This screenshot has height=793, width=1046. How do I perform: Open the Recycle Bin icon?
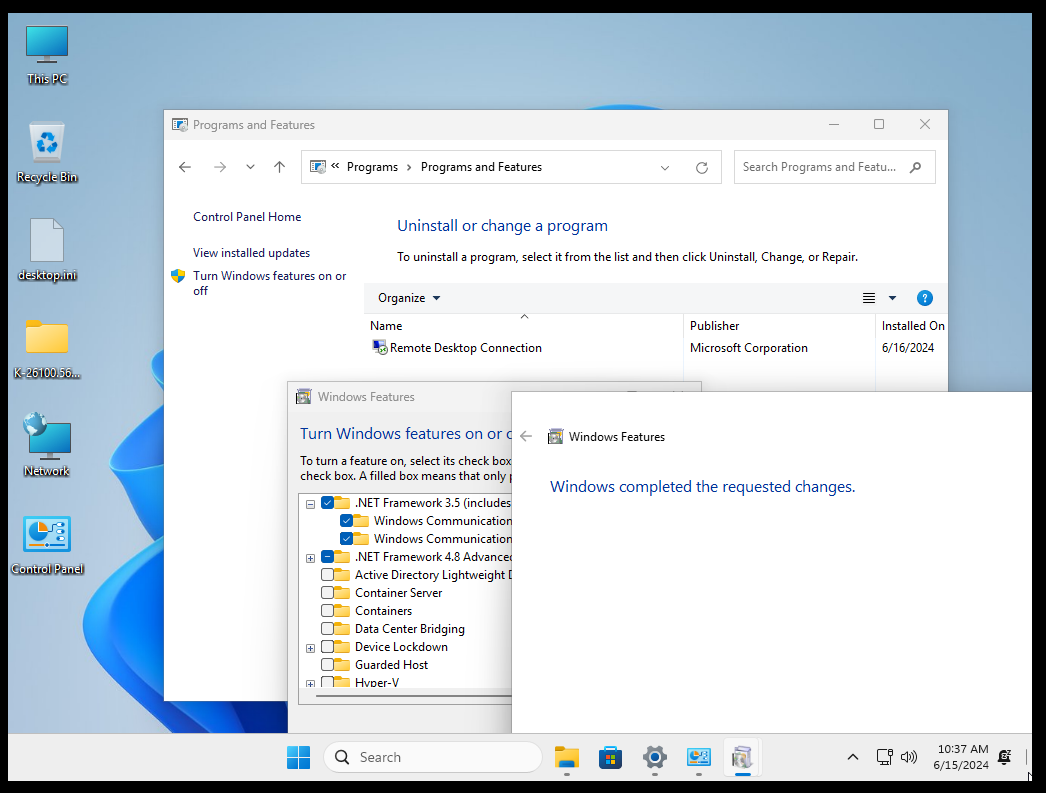pyautogui.click(x=47, y=153)
